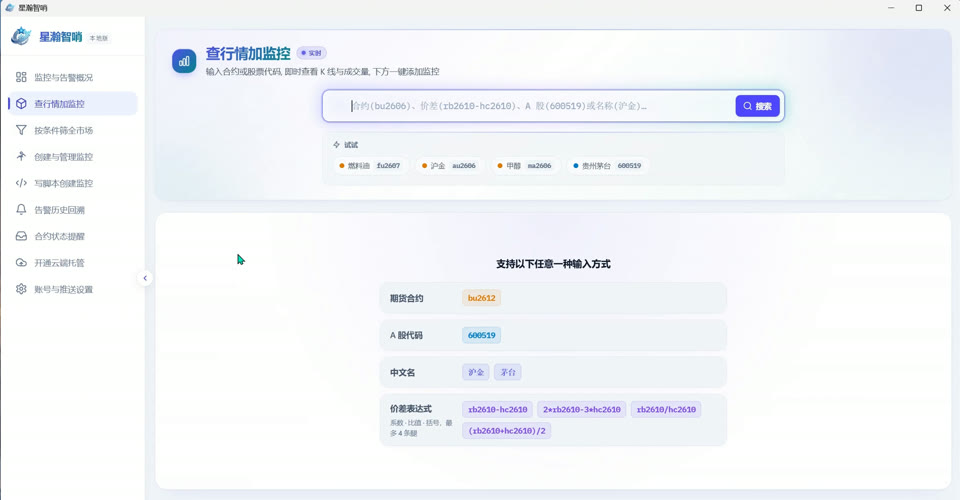Click the bu2612 futures contract example
Viewport: 960px width, 500px height.
pyautogui.click(x=481, y=298)
